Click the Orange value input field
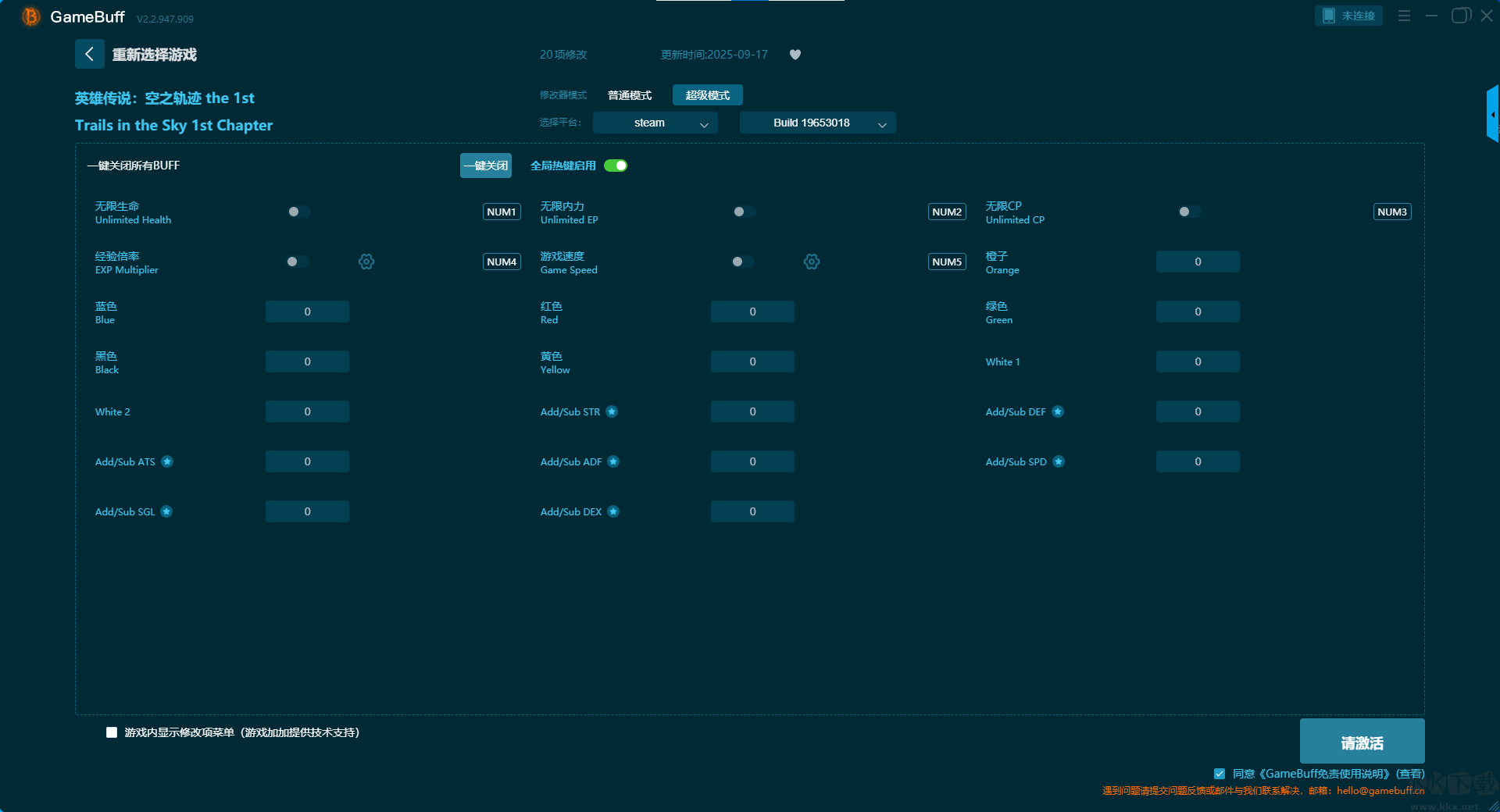 coord(1197,262)
